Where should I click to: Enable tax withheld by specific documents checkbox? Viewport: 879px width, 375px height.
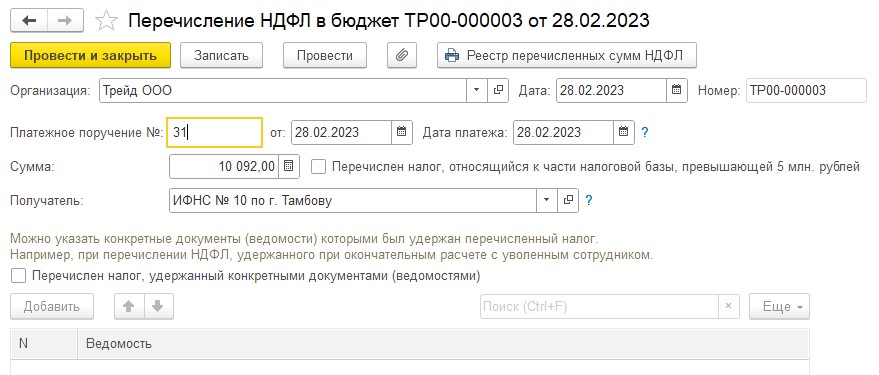point(18,276)
